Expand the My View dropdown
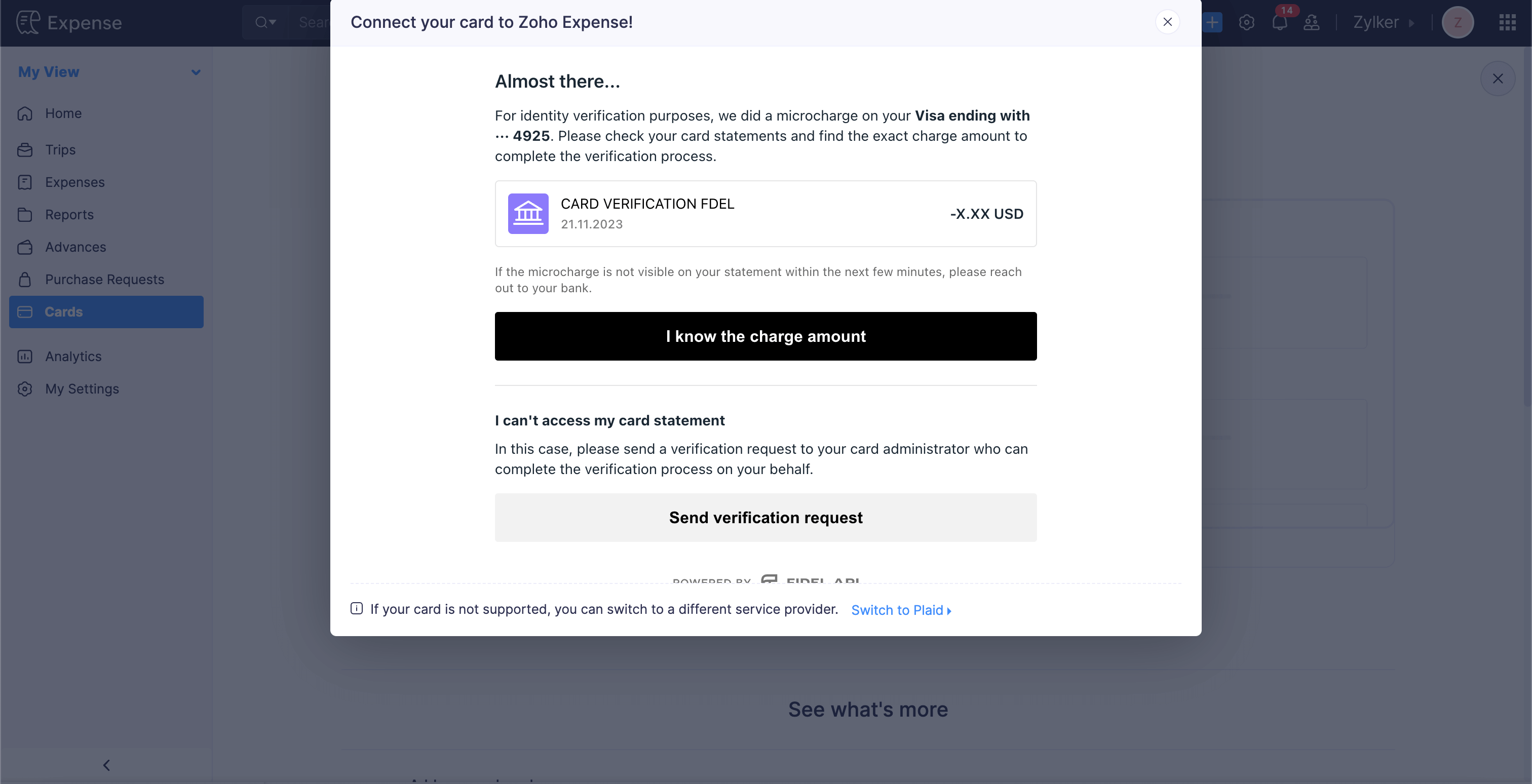 [x=196, y=72]
